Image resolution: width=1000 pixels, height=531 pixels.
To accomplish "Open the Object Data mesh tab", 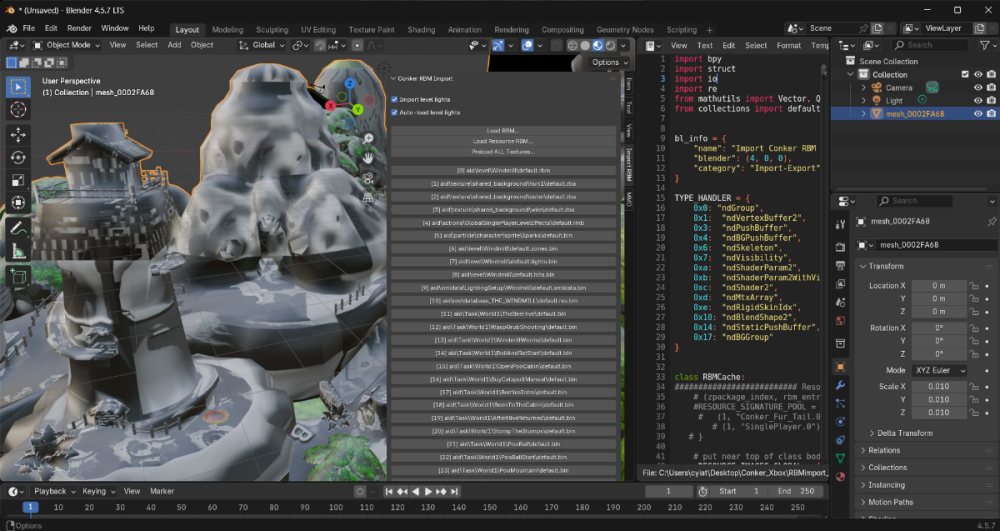I will (841, 458).
